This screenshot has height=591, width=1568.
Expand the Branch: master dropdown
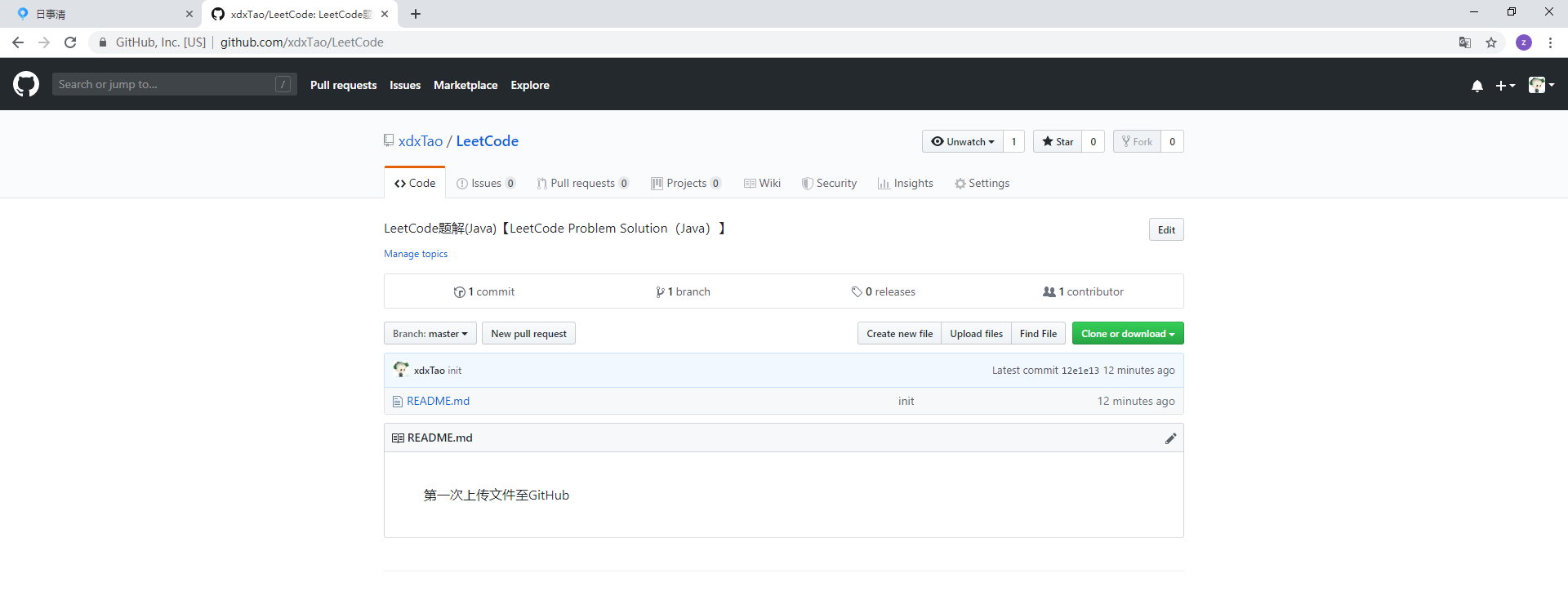coord(430,333)
